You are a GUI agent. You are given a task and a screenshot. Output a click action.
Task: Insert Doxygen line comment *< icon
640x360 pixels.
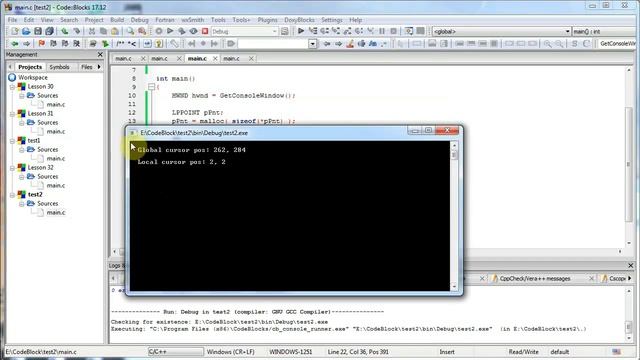click(x=132, y=44)
